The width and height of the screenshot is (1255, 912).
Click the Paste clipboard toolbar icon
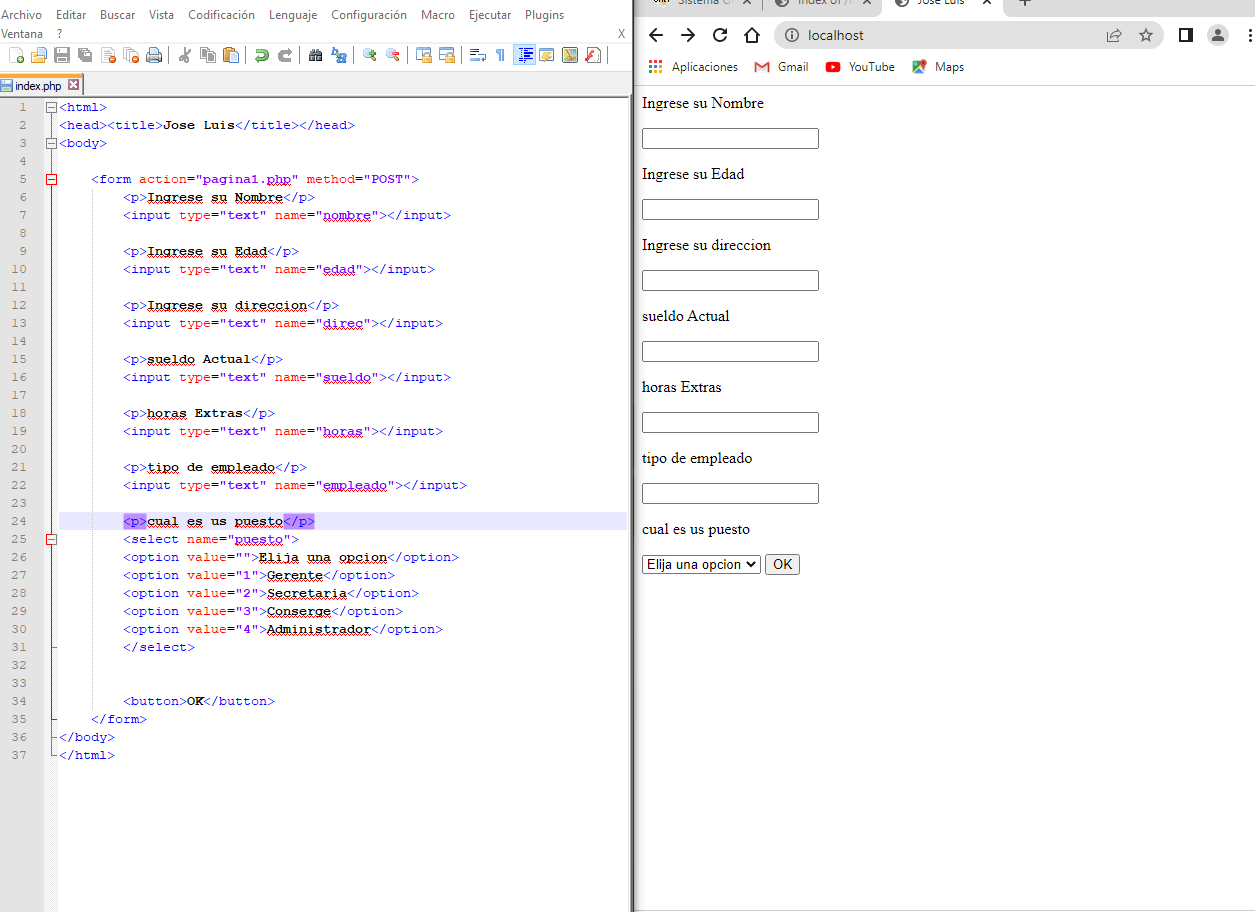[x=231, y=55]
